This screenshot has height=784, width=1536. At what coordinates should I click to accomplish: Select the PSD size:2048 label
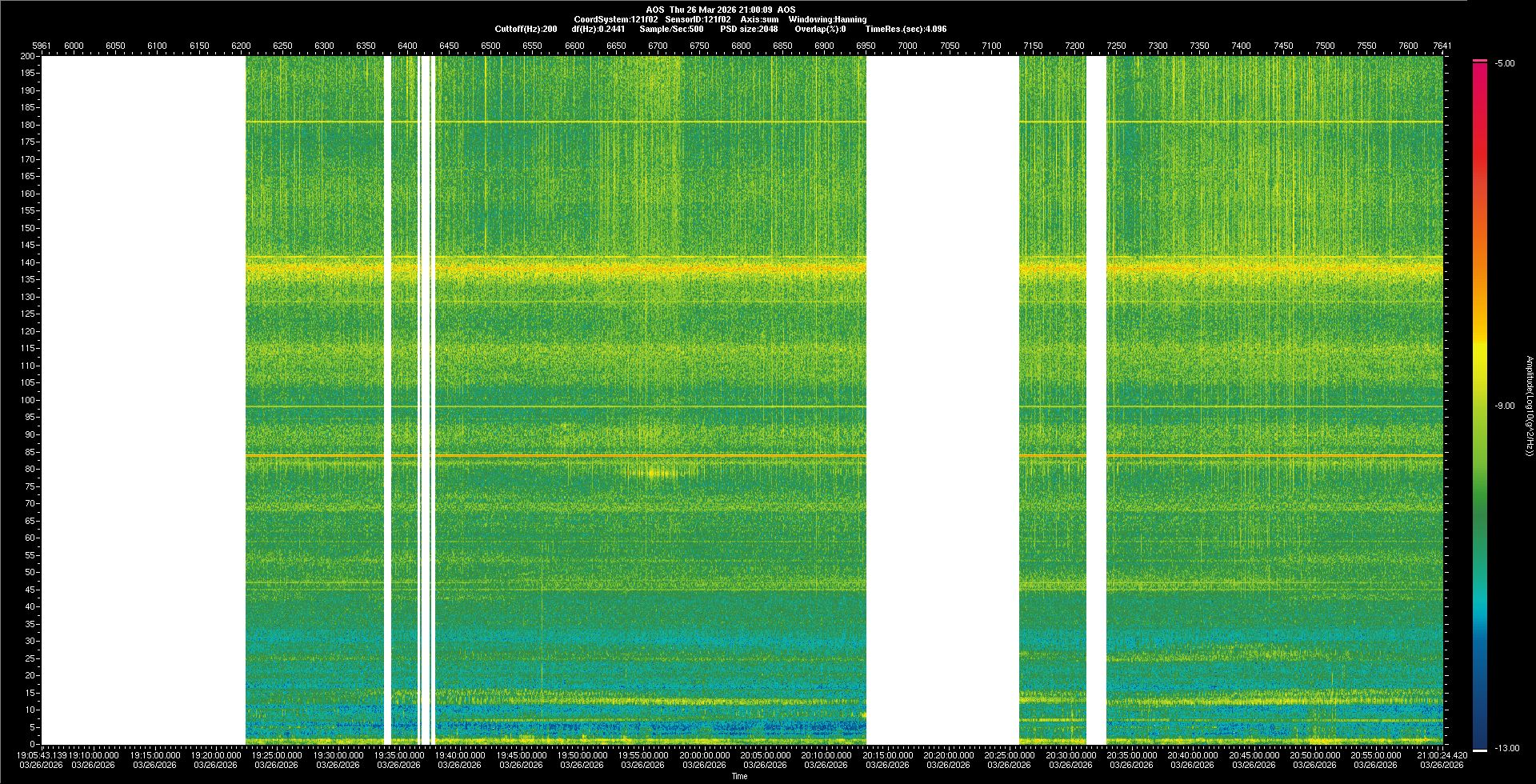[748, 29]
